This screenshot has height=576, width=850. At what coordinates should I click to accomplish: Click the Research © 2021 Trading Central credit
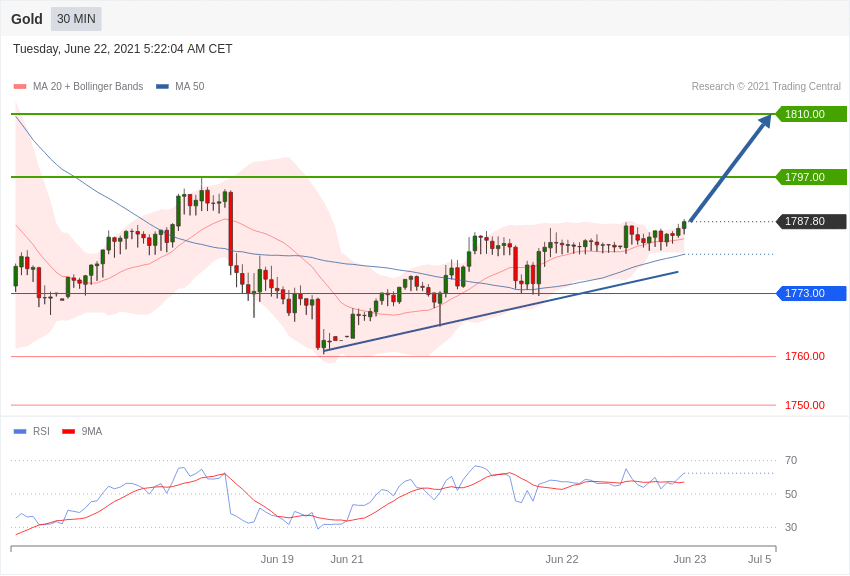[766, 86]
